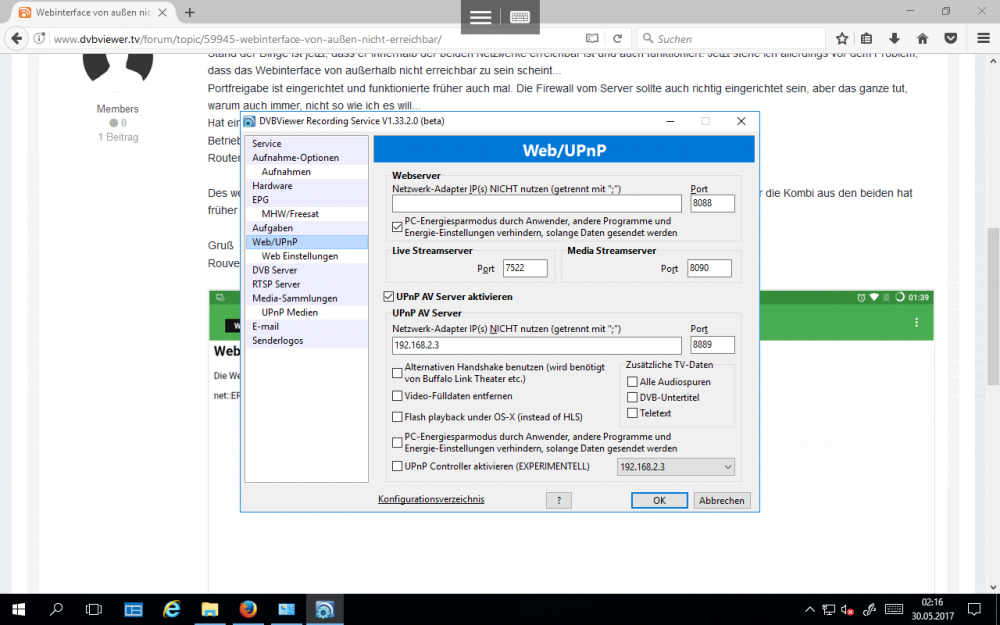Click the Abbrechen button
Image resolution: width=1000 pixels, height=625 pixels.
721,501
